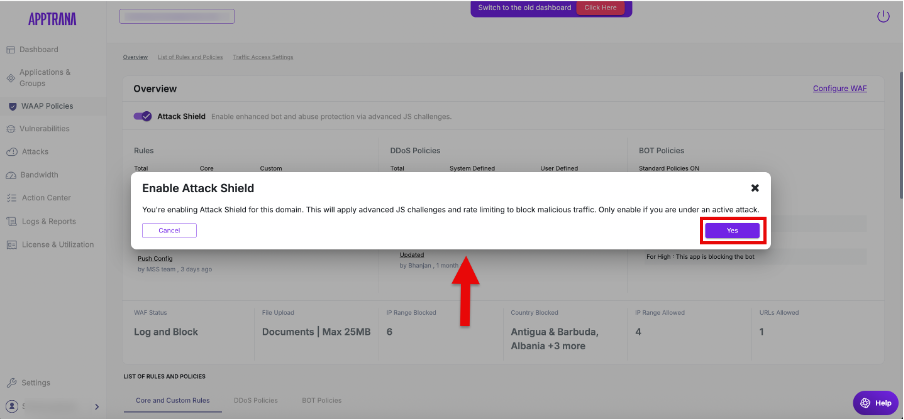The width and height of the screenshot is (904, 420).
Task: Click the page vertical scrollbar
Action: (x=901, y=136)
